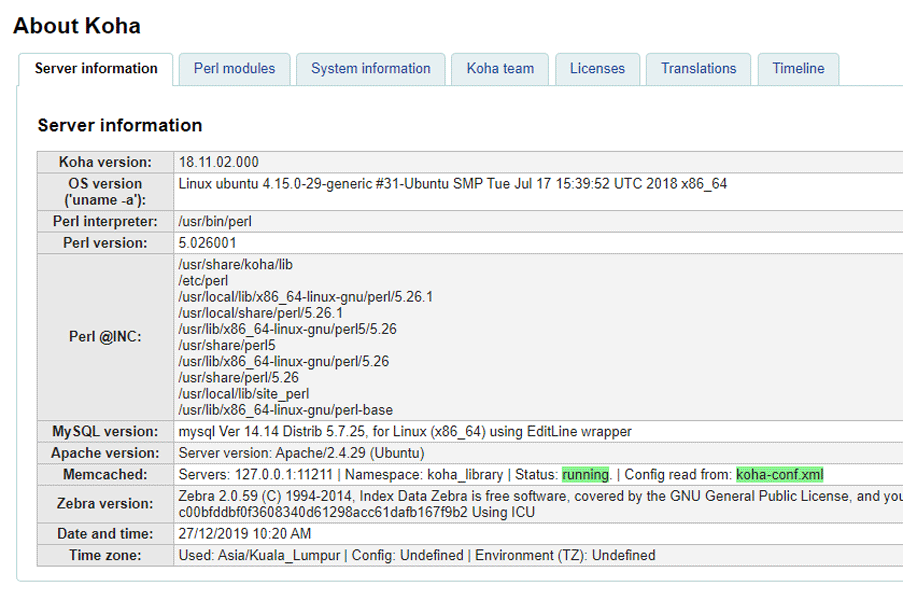Click the MySQL version row label
This screenshot has width=903, height=605.
(105, 432)
